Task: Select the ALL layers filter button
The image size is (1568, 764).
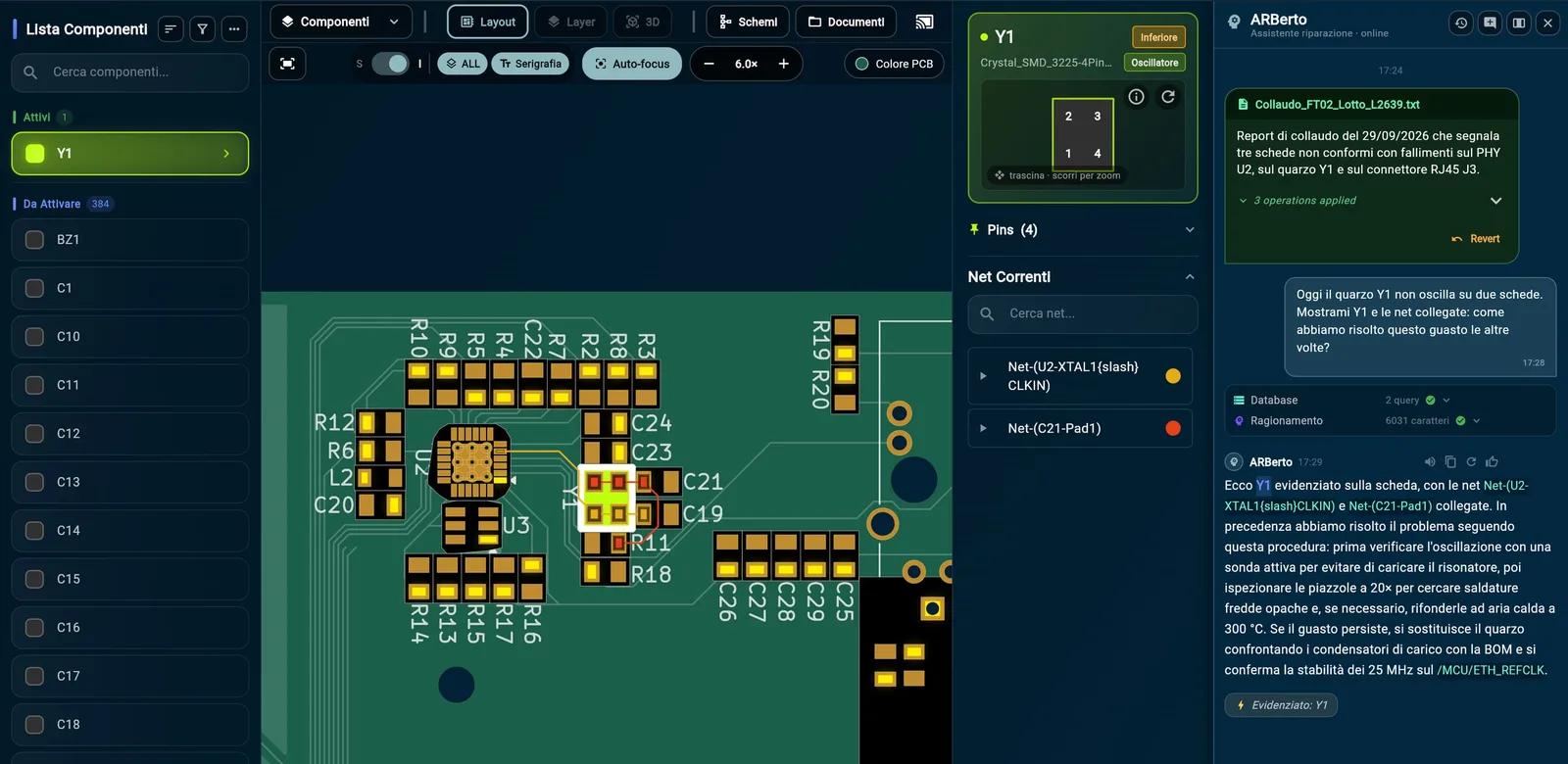Action: (x=463, y=64)
